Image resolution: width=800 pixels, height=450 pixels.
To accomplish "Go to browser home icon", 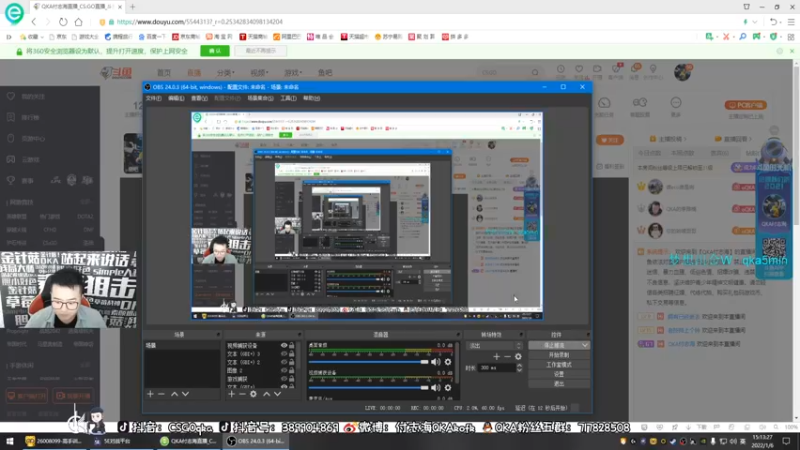I will coord(79,22).
